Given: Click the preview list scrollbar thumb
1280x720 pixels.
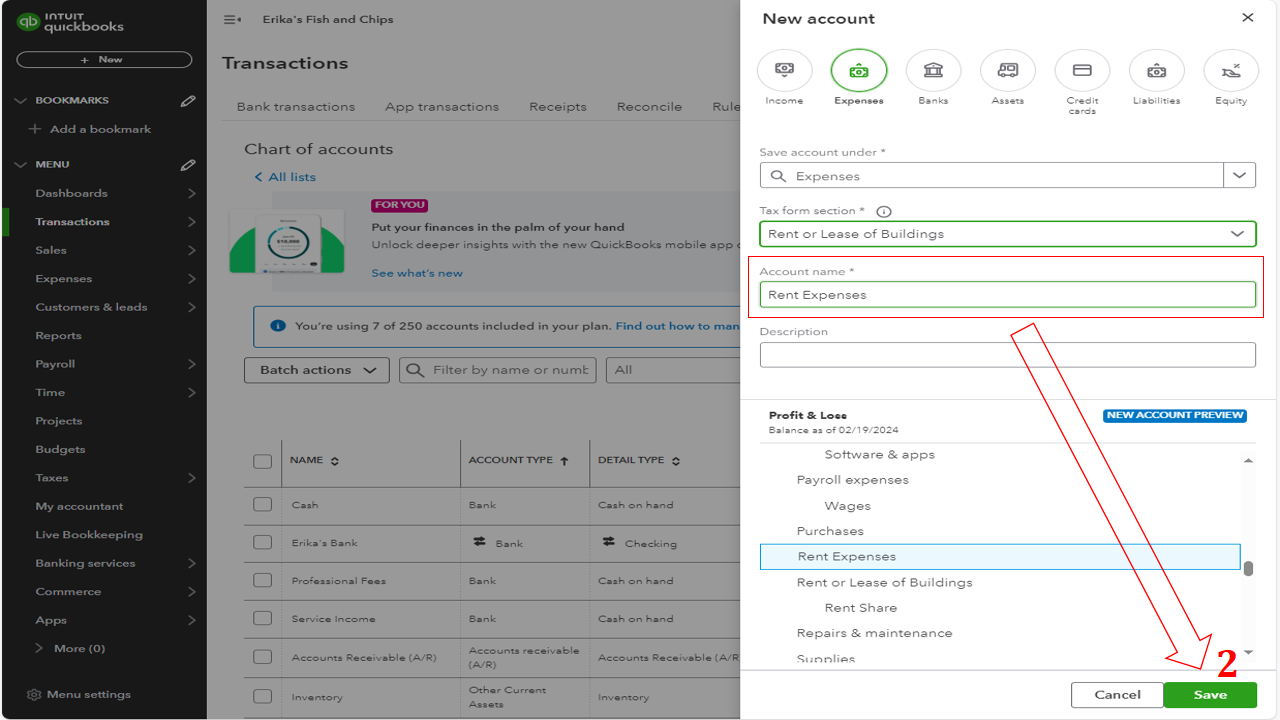Looking at the screenshot, I should point(1248,568).
